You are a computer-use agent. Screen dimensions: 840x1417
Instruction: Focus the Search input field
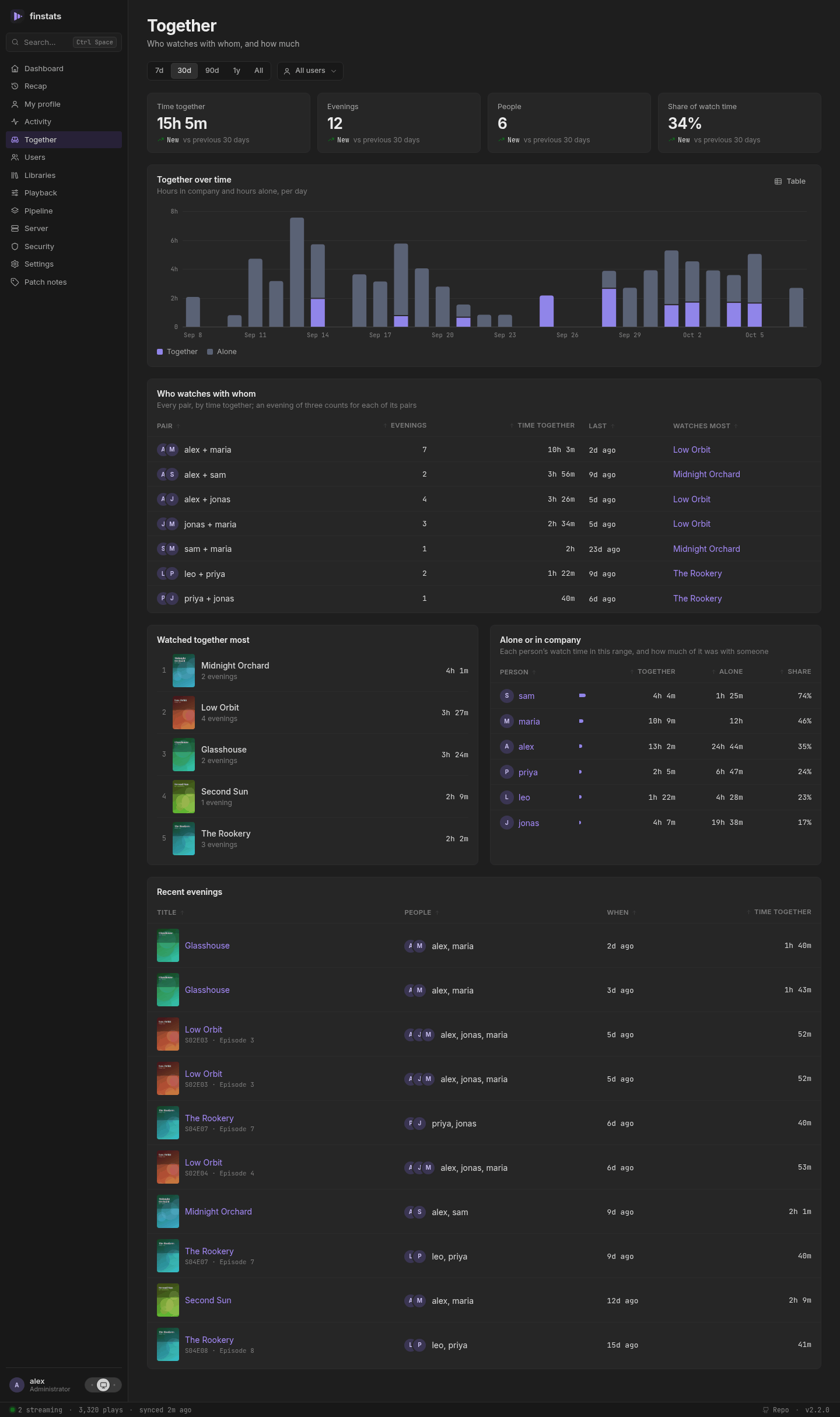click(x=64, y=43)
